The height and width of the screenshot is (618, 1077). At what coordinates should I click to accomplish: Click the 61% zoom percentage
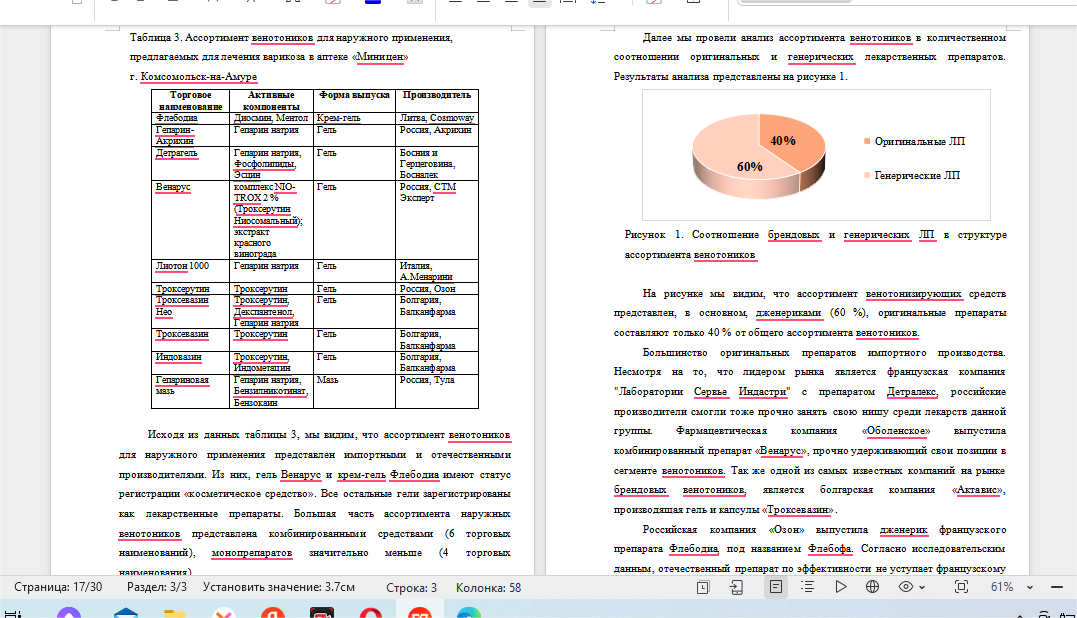click(1002, 587)
